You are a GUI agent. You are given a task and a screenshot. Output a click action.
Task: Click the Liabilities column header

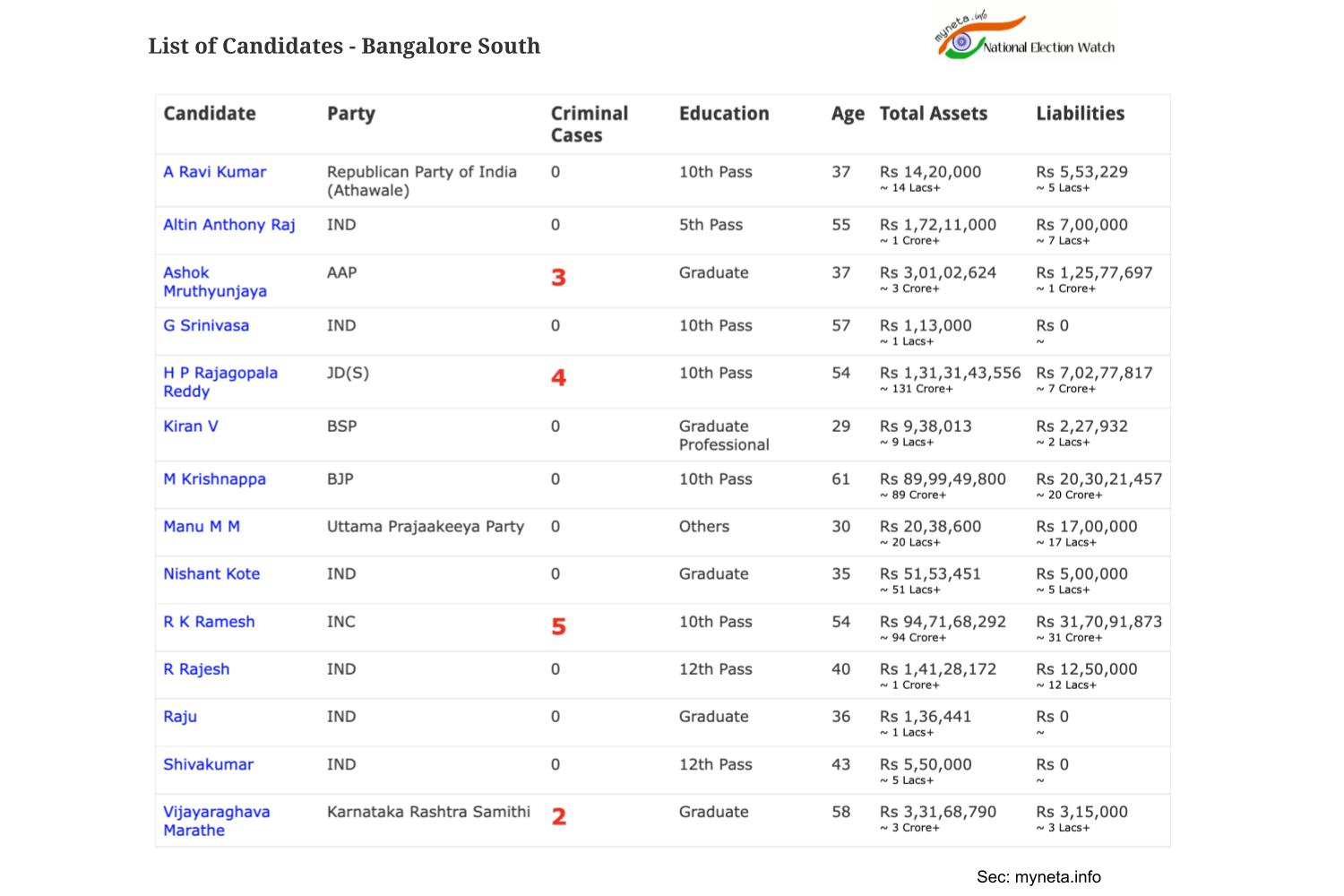click(x=1081, y=114)
